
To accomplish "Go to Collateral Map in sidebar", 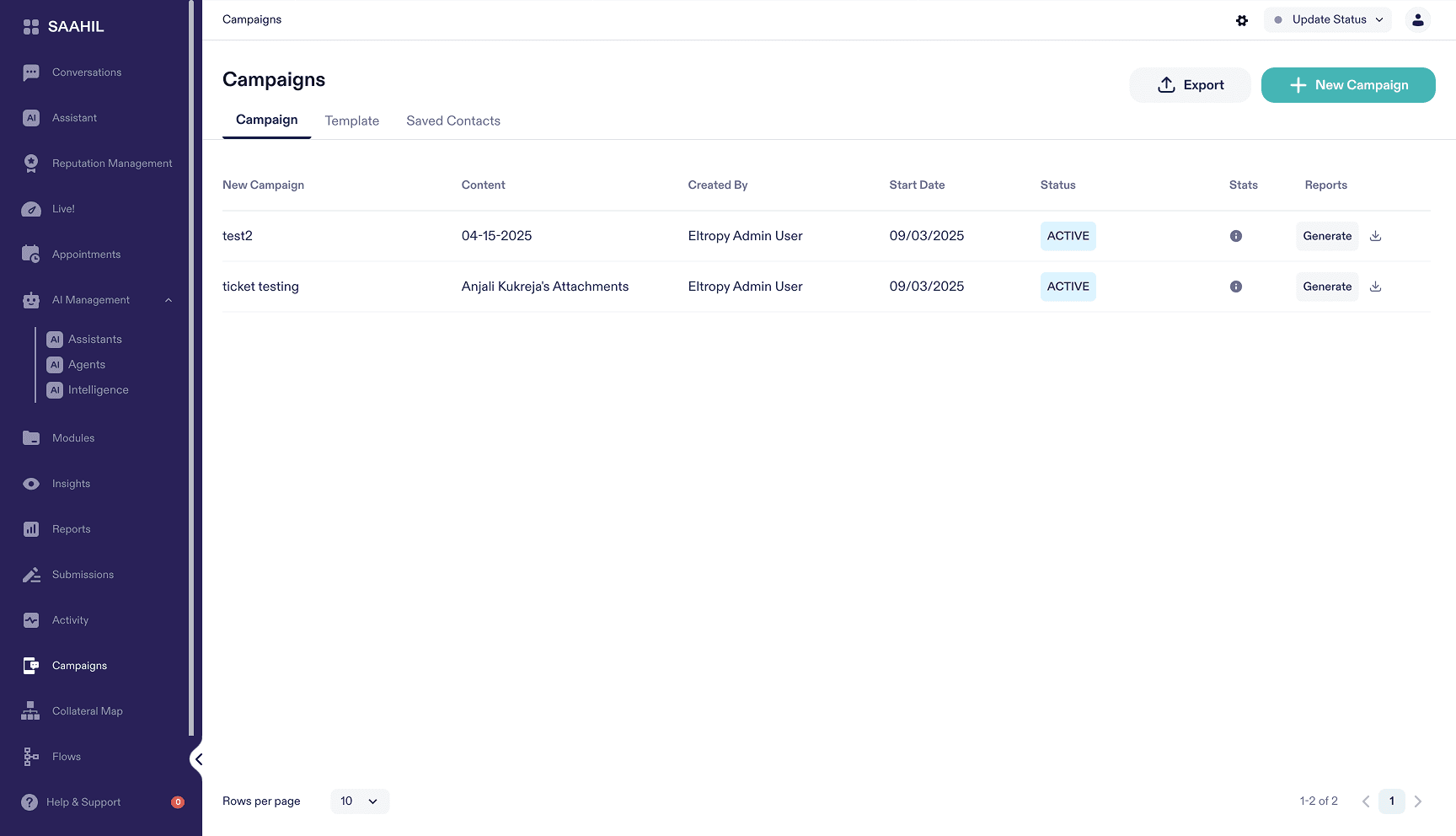I will point(88,711).
